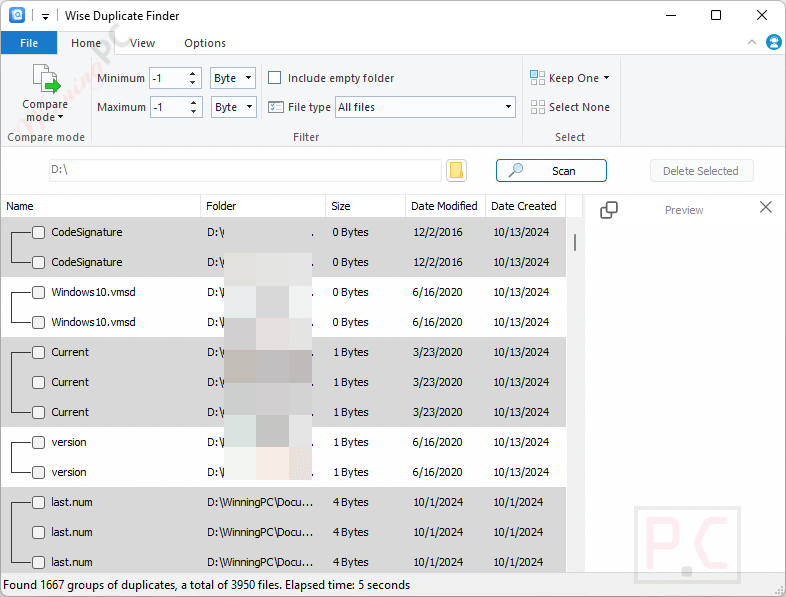This screenshot has width=786, height=597.
Task: Select the third Current file checkbox
Action: pyautogui.click(x=39, y=412)
